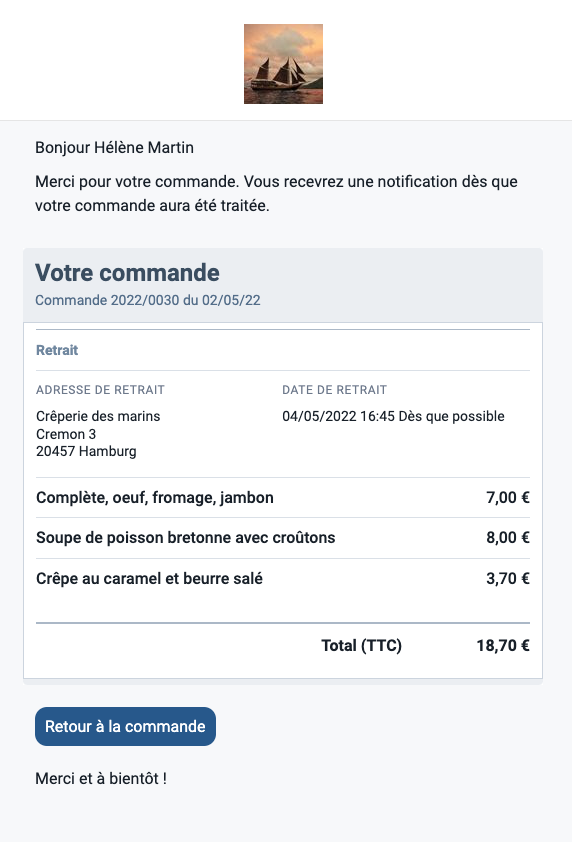Click the ADRESSE DE RETRAIT label
Viewport: 572px width, 842px height.
[100, 390]
